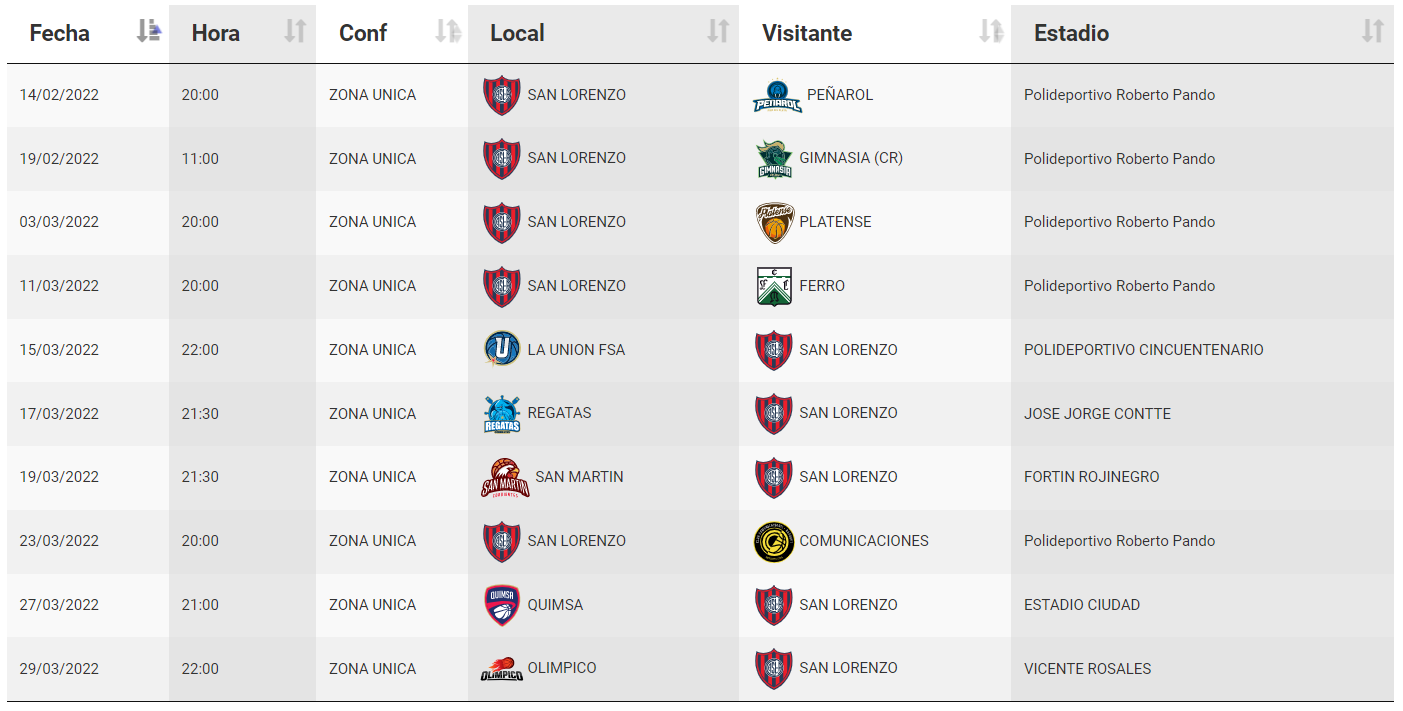Click the La Union FSA logo
Screen dimensions: 1403x711
tap(502, 349)
